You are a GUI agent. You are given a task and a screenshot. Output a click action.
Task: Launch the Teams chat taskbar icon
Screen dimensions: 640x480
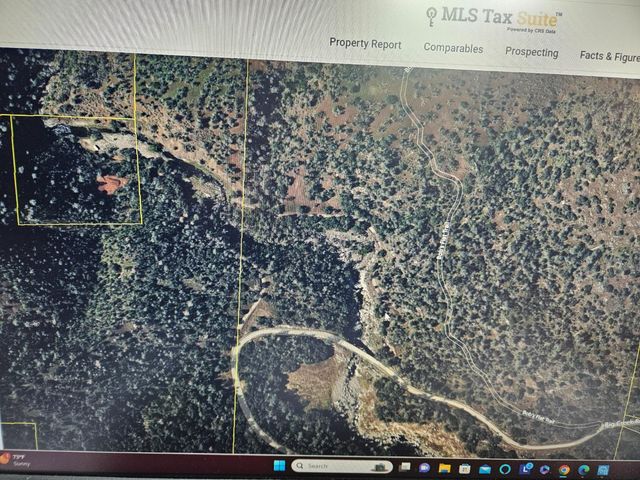pyautogui.click(x=424, y=467)
